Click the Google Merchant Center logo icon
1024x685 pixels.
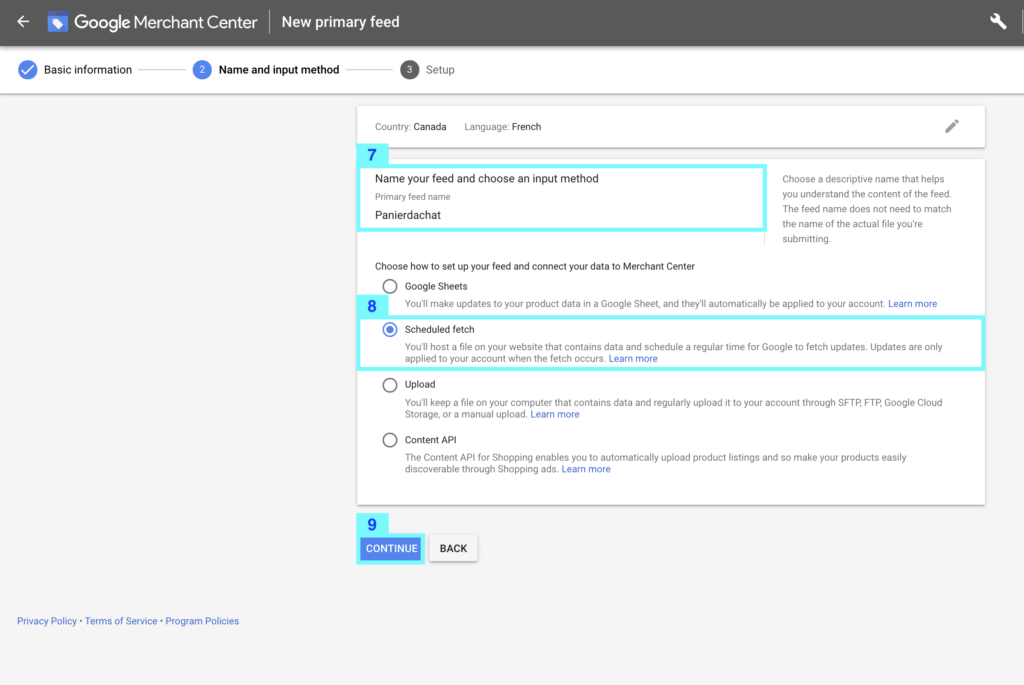tap(58, 21)
